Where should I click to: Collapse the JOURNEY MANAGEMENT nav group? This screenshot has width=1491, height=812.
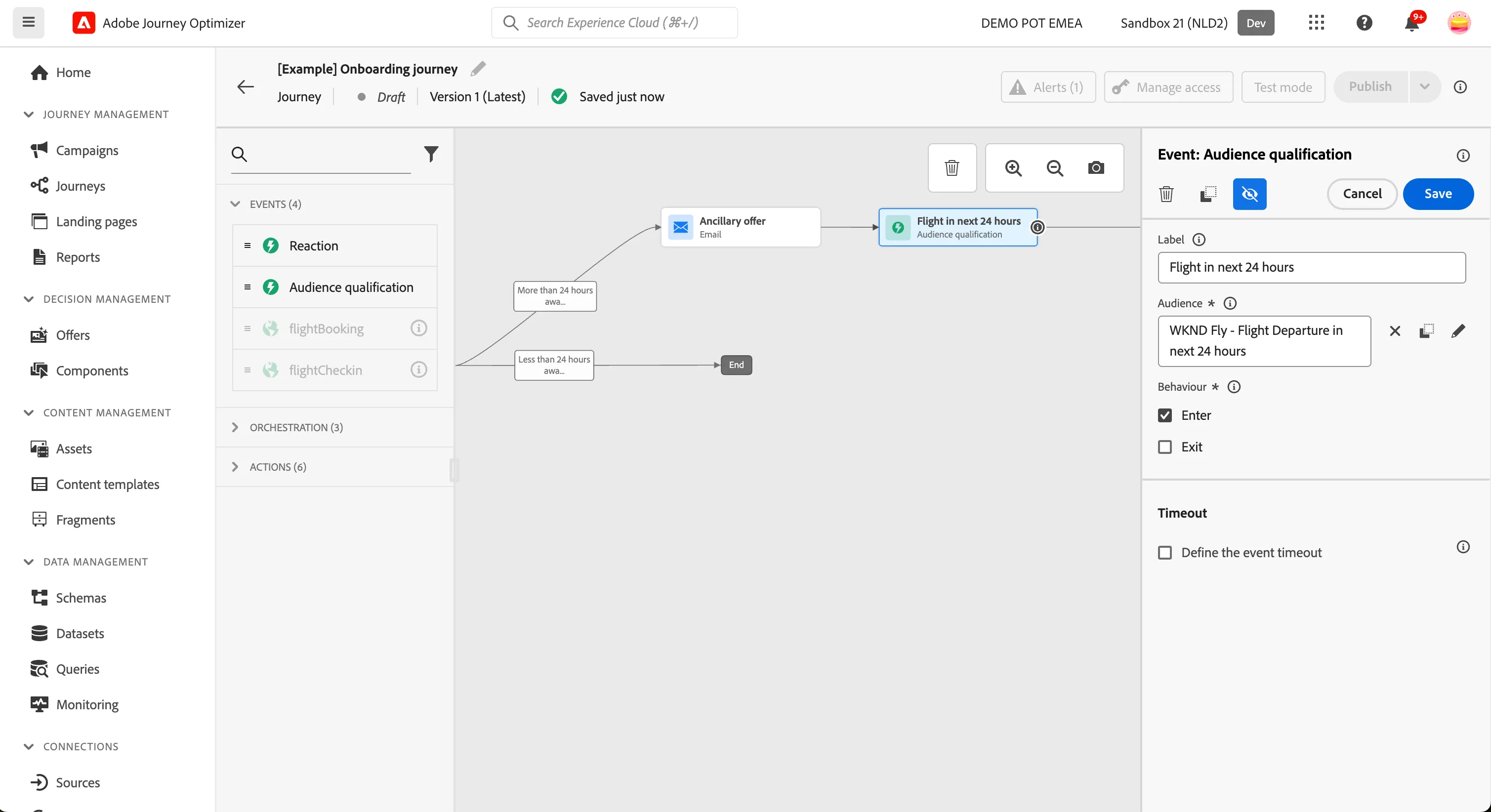(x=28, y=114)
